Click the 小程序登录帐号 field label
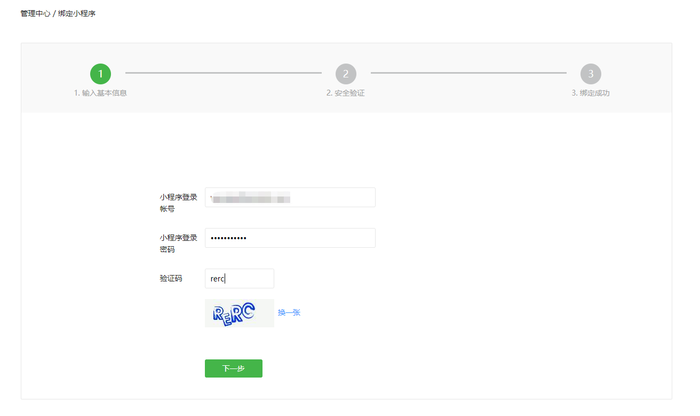700x416 pixels. click(x=177, y=202)
